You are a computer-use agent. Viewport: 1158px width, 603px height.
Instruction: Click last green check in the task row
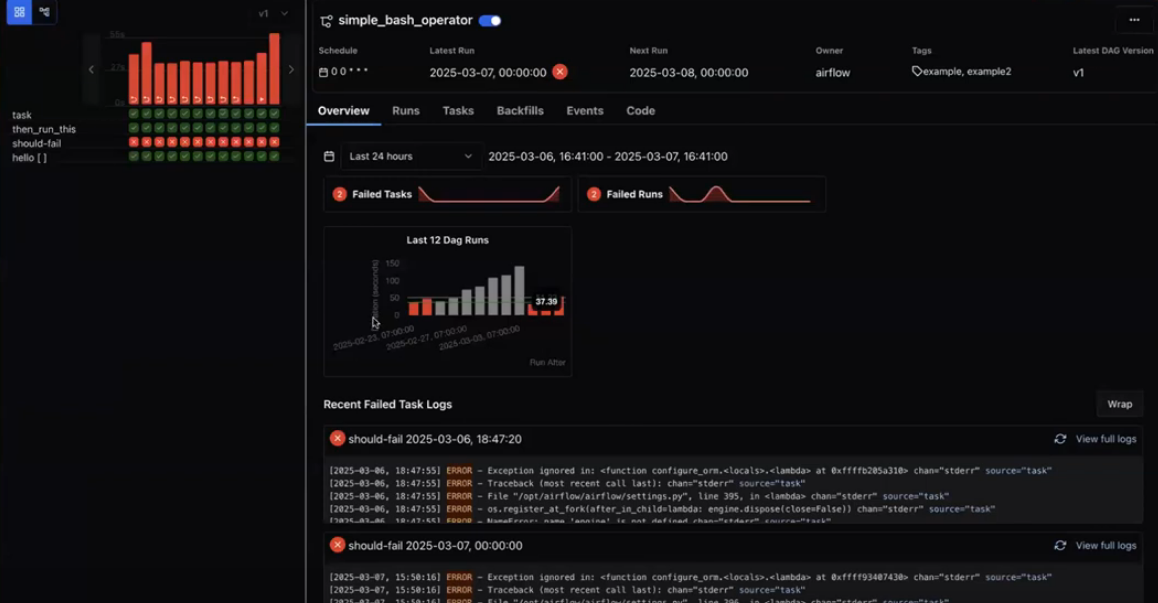pos(274,115)
